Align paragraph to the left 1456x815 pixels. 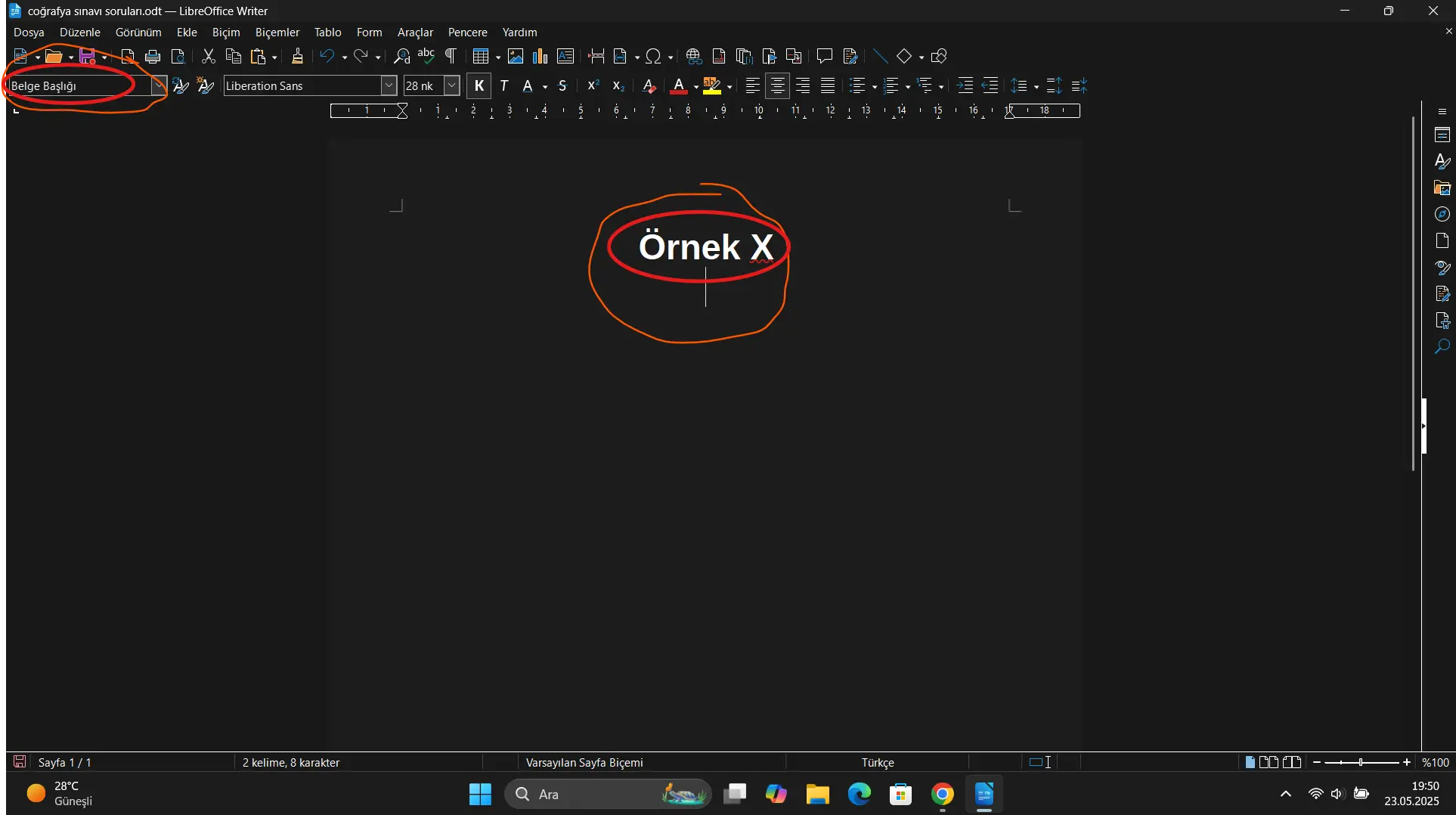tap(752, 86)
